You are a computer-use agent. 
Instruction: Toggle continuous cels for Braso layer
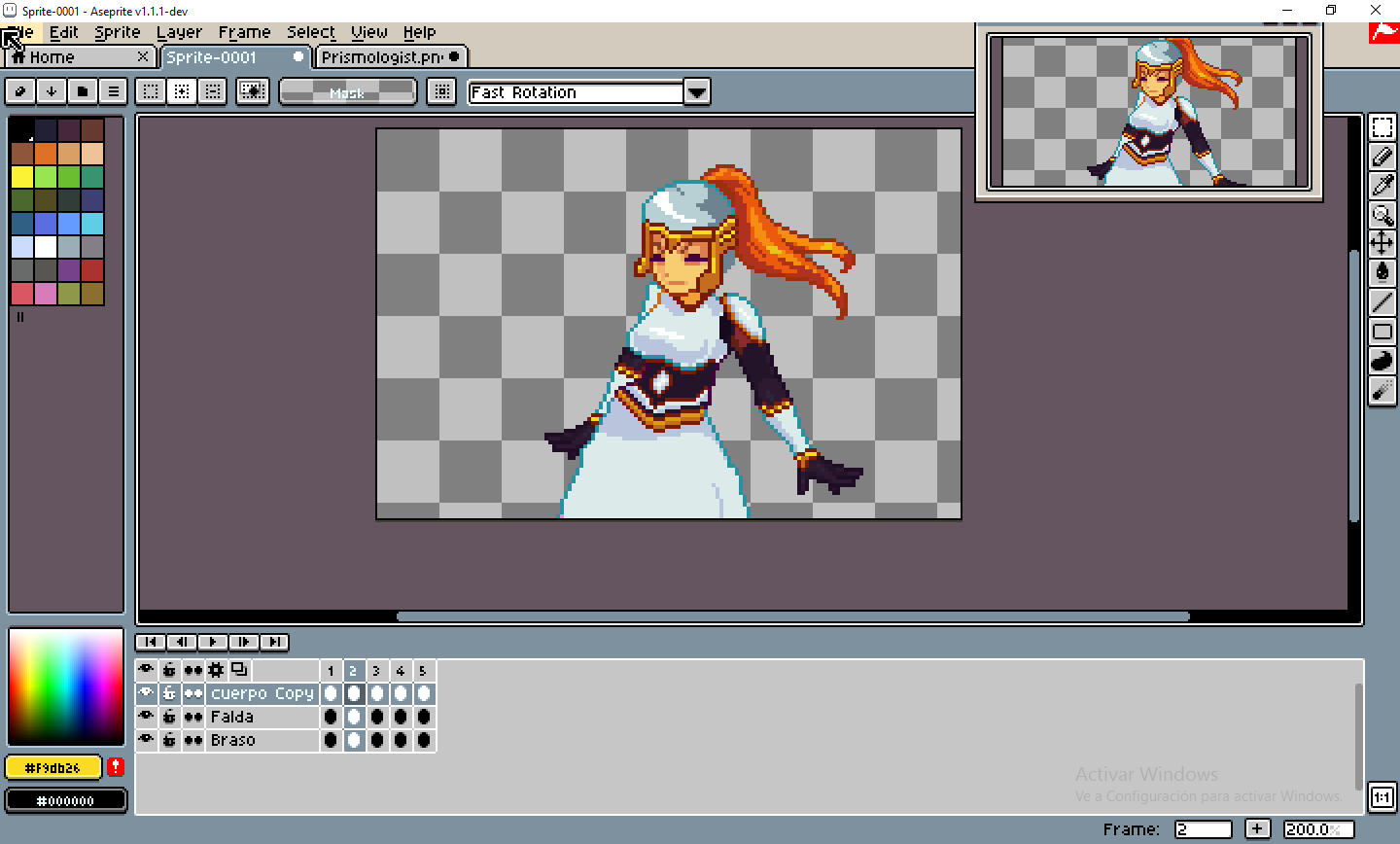point(192,740)
